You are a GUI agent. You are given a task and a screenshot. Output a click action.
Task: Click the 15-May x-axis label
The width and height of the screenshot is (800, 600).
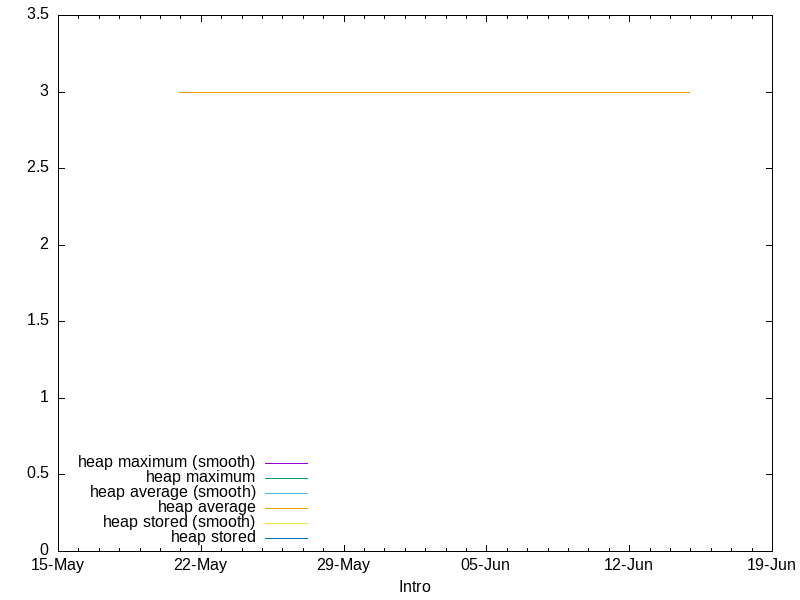click(58, 565)
